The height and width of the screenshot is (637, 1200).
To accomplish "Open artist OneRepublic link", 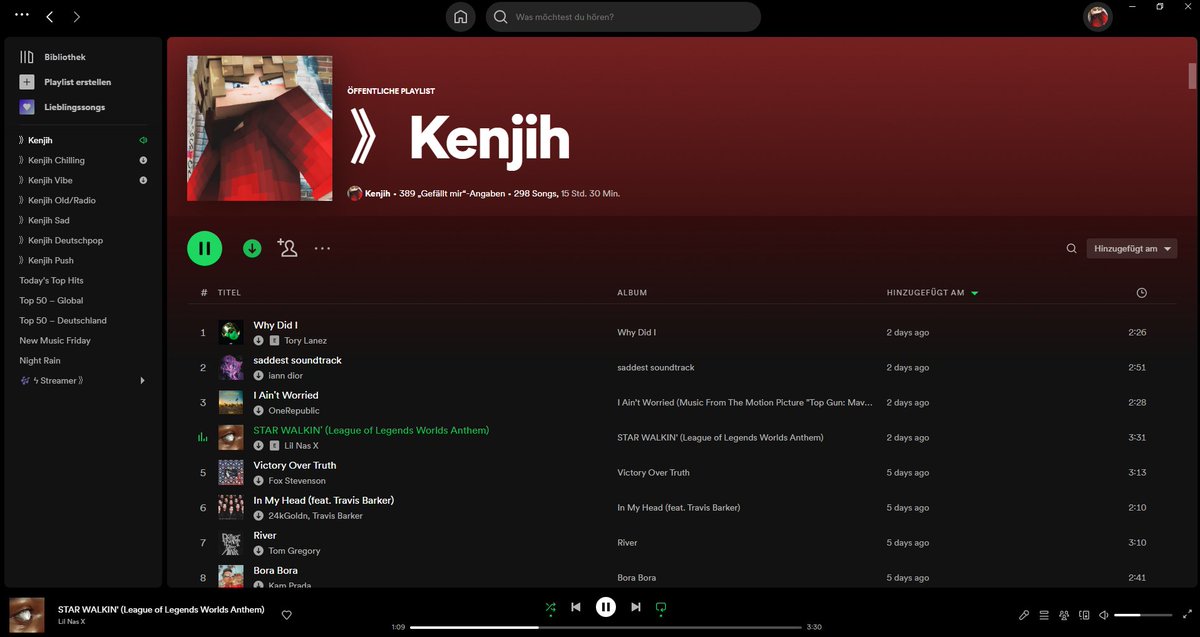I will coord(294,411).
